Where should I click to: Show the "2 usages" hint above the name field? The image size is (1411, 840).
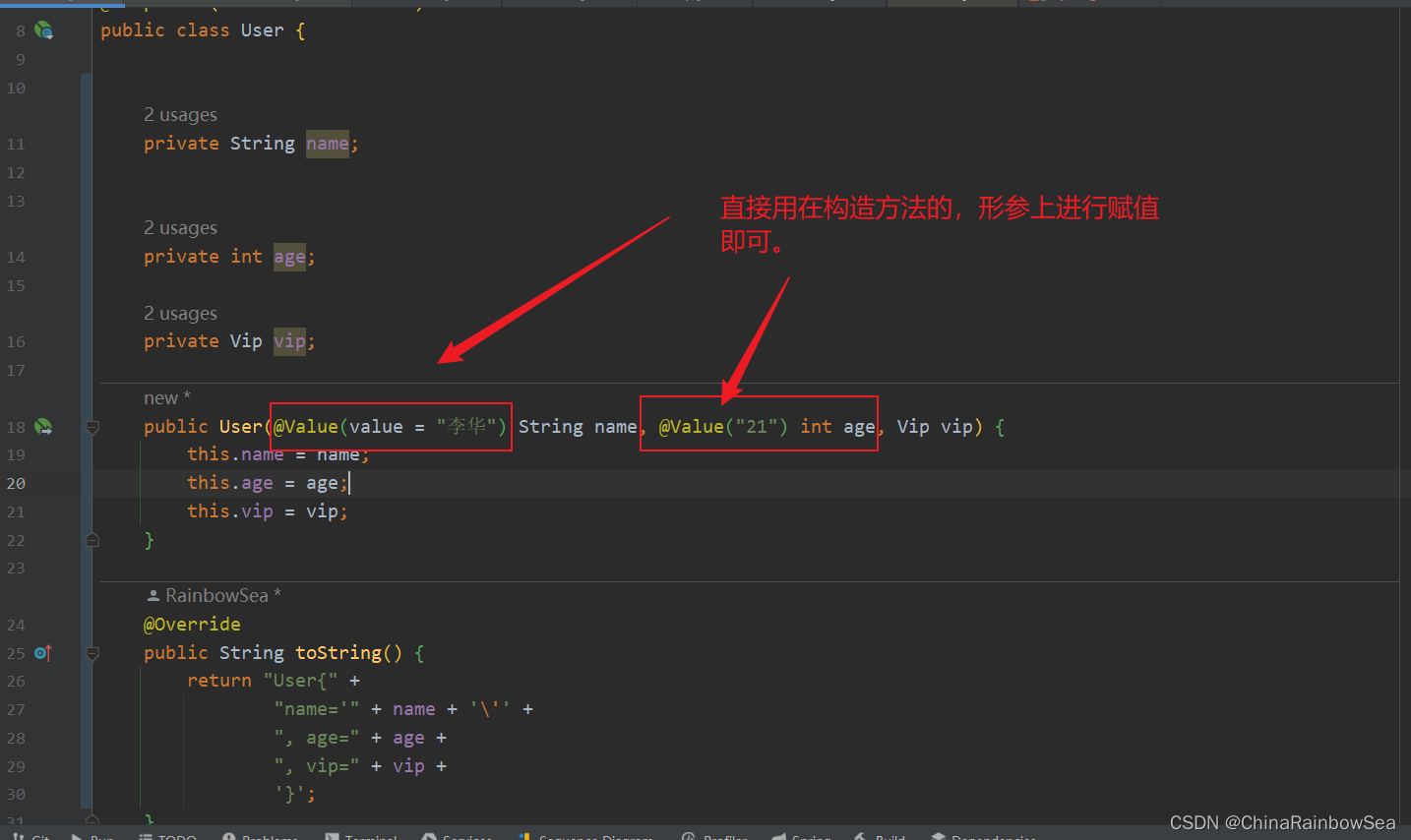[x=180, y=115]
